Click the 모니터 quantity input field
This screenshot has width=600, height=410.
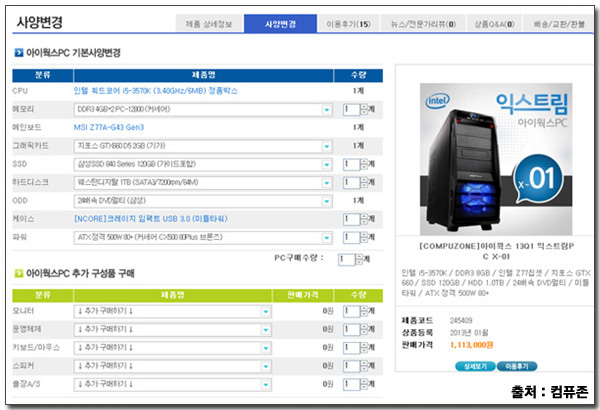[x=351, y=311]
